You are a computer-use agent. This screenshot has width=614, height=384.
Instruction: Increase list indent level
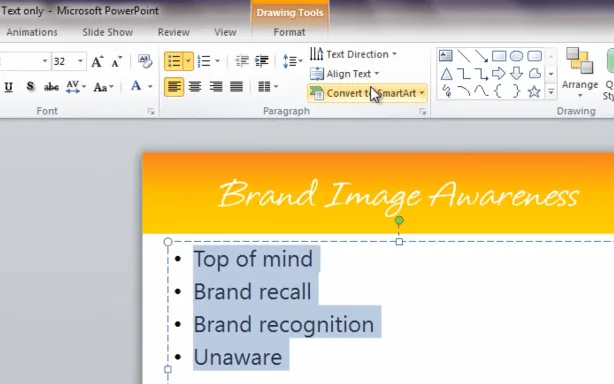point(262,61)
